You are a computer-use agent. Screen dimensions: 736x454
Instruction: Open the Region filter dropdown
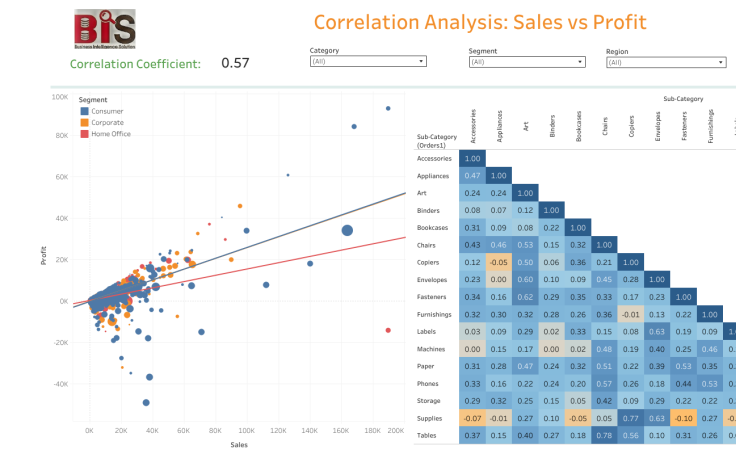665,62
